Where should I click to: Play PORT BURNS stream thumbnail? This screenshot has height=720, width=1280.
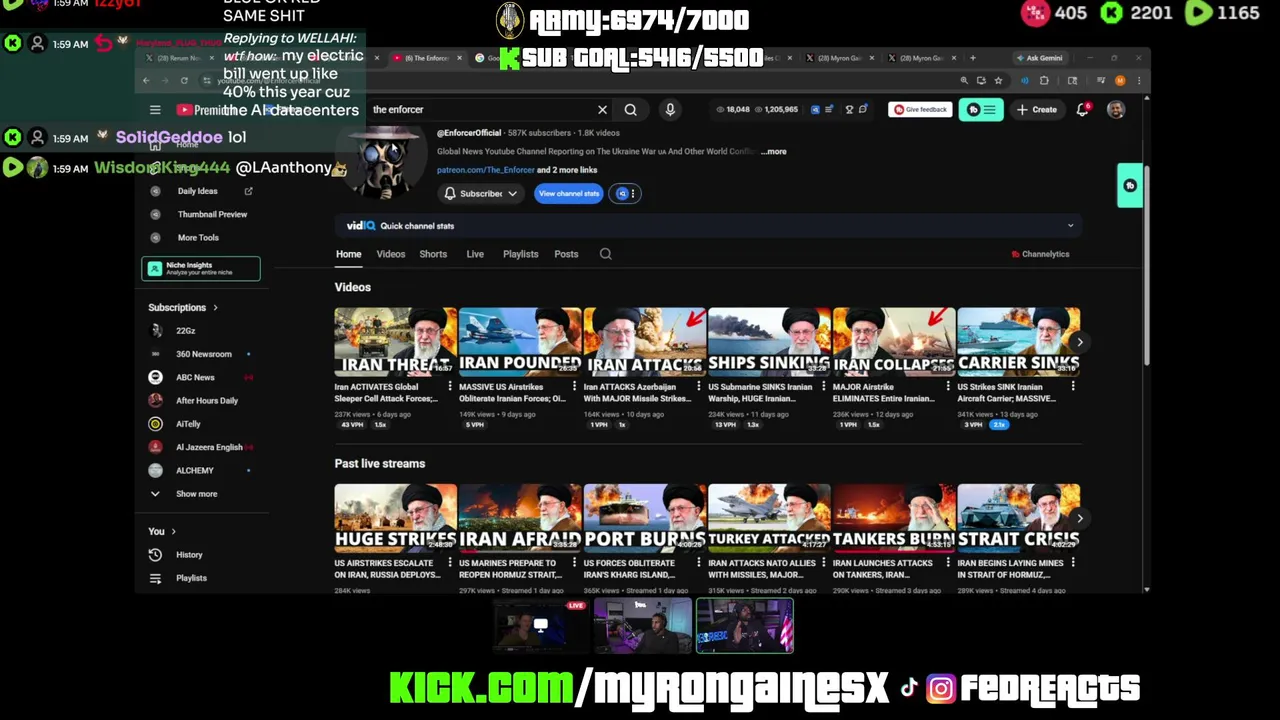645,517
